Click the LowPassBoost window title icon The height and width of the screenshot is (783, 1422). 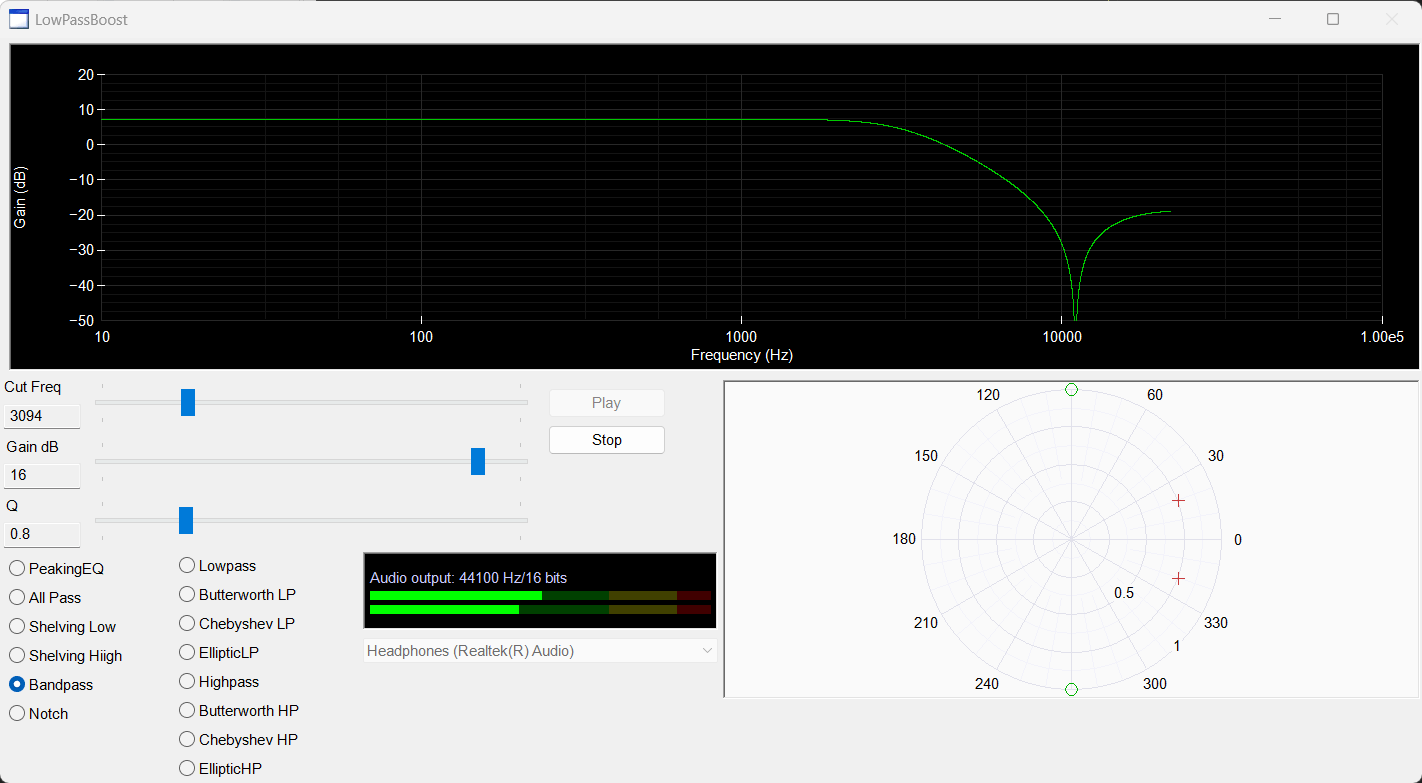[19, 19]
